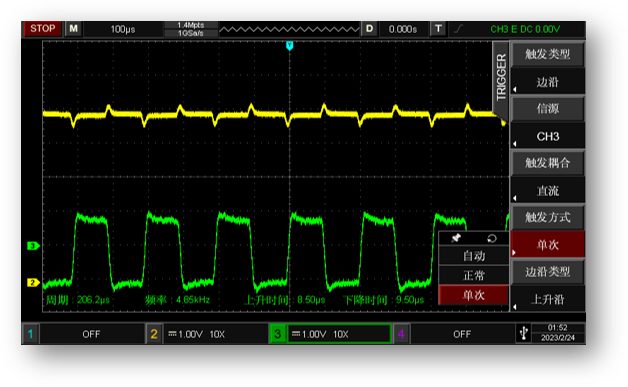Click the 周期 206.2µs measurement
Viewport: 628px width, 387px height.
pos(77,300)
